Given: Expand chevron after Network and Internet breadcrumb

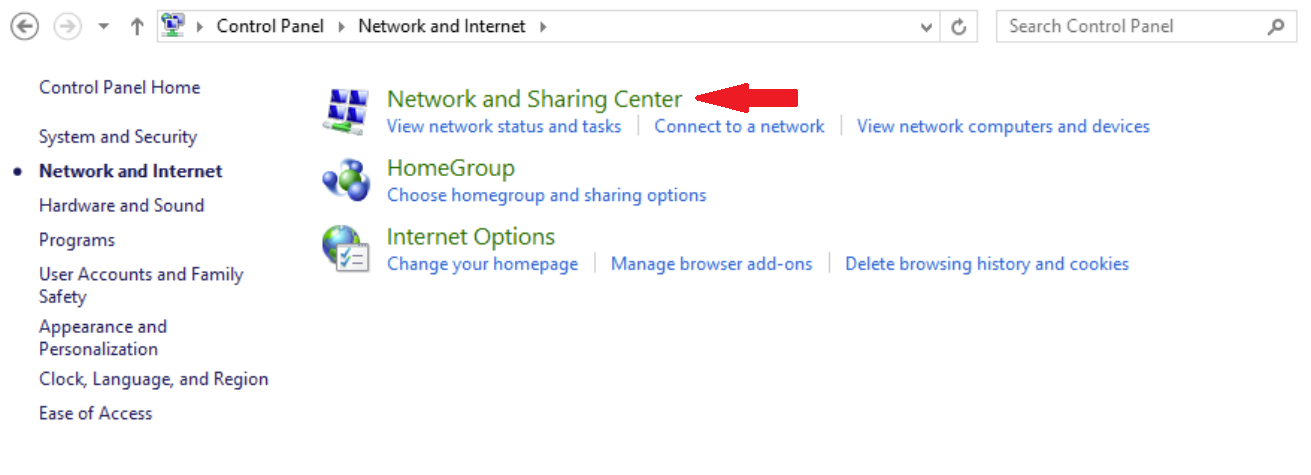Looking at the screenshot, I should pyautogui.click(x=543, y=27).
